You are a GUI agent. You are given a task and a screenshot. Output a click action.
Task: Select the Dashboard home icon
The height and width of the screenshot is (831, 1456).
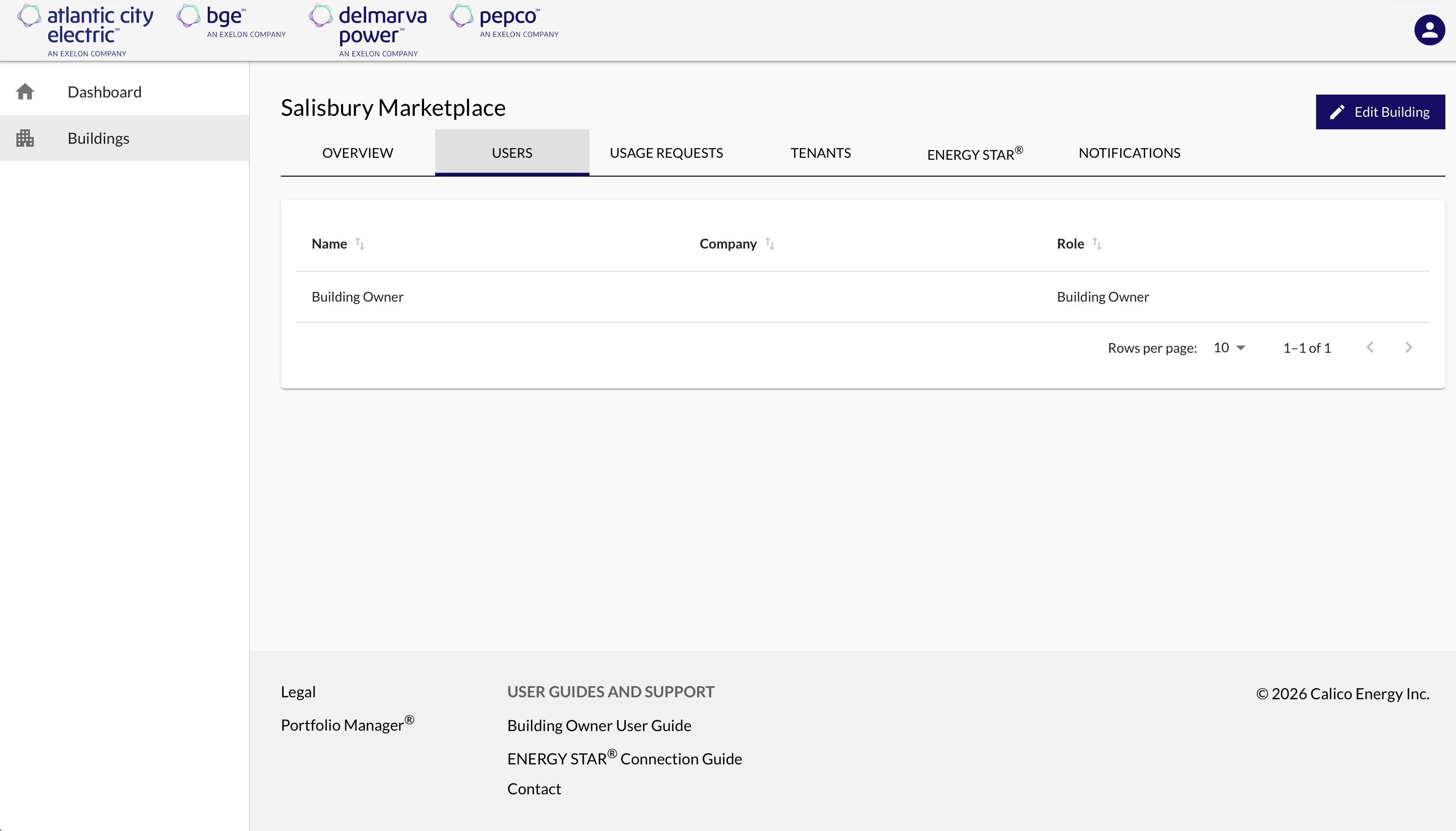(25, 91)
